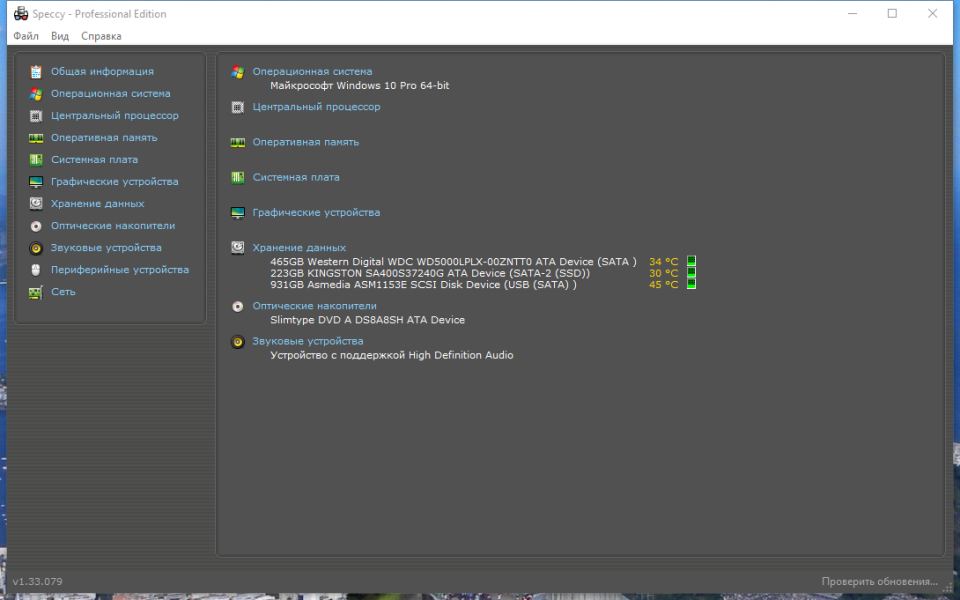Open the Файл menu

click(26, 36)
